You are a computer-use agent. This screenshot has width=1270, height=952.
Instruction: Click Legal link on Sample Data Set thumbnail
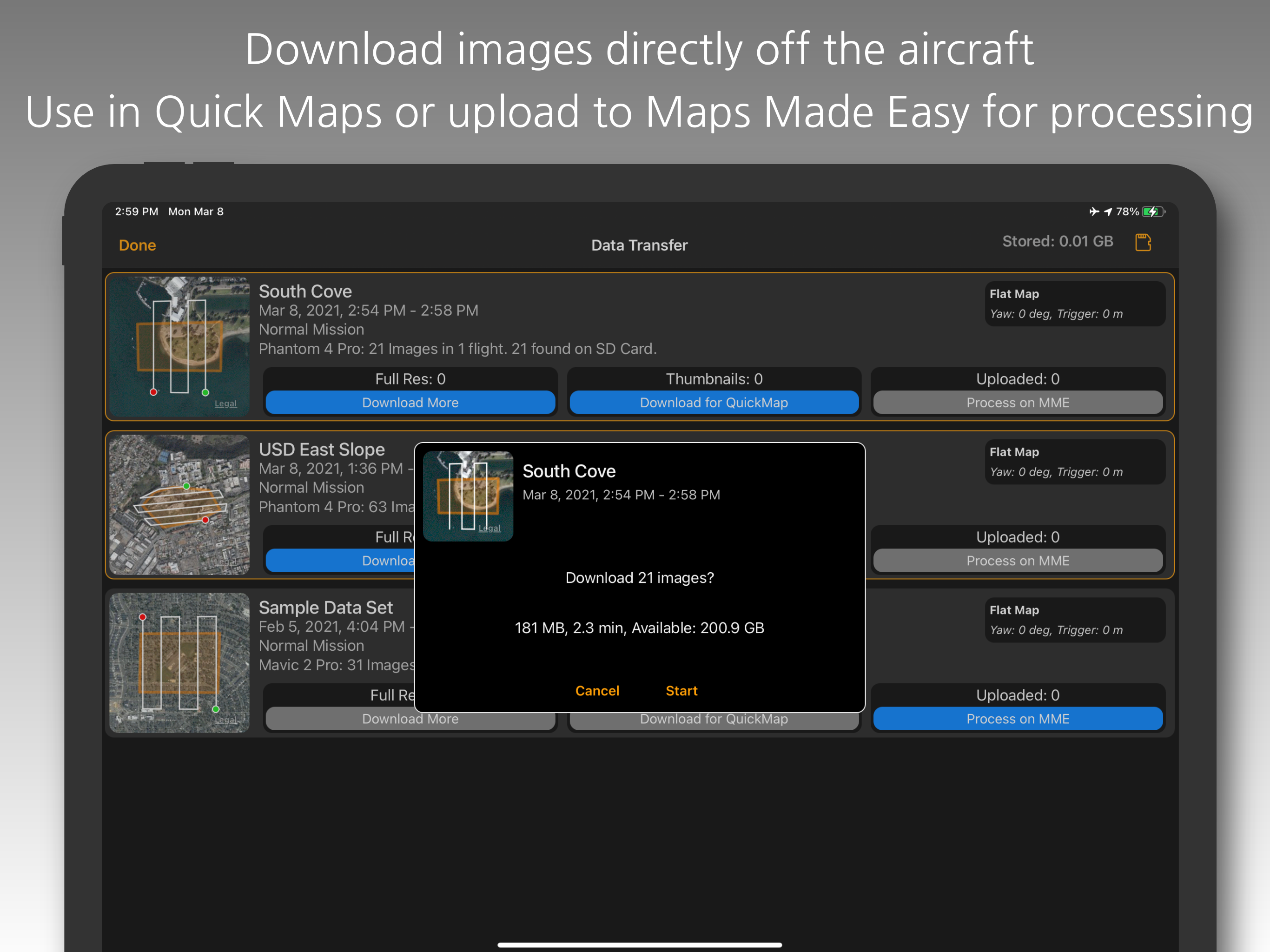225,720
